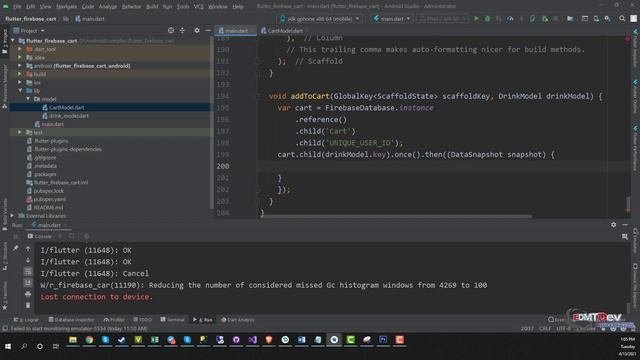Expand the .dart_tool folder
640x360 pixels.
(x=20, y=49)
